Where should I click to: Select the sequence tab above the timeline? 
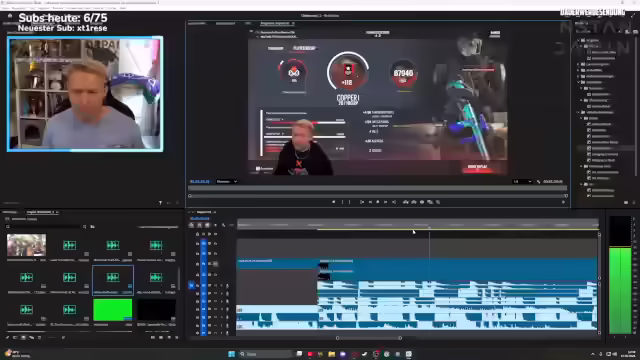tap(204, 212)
